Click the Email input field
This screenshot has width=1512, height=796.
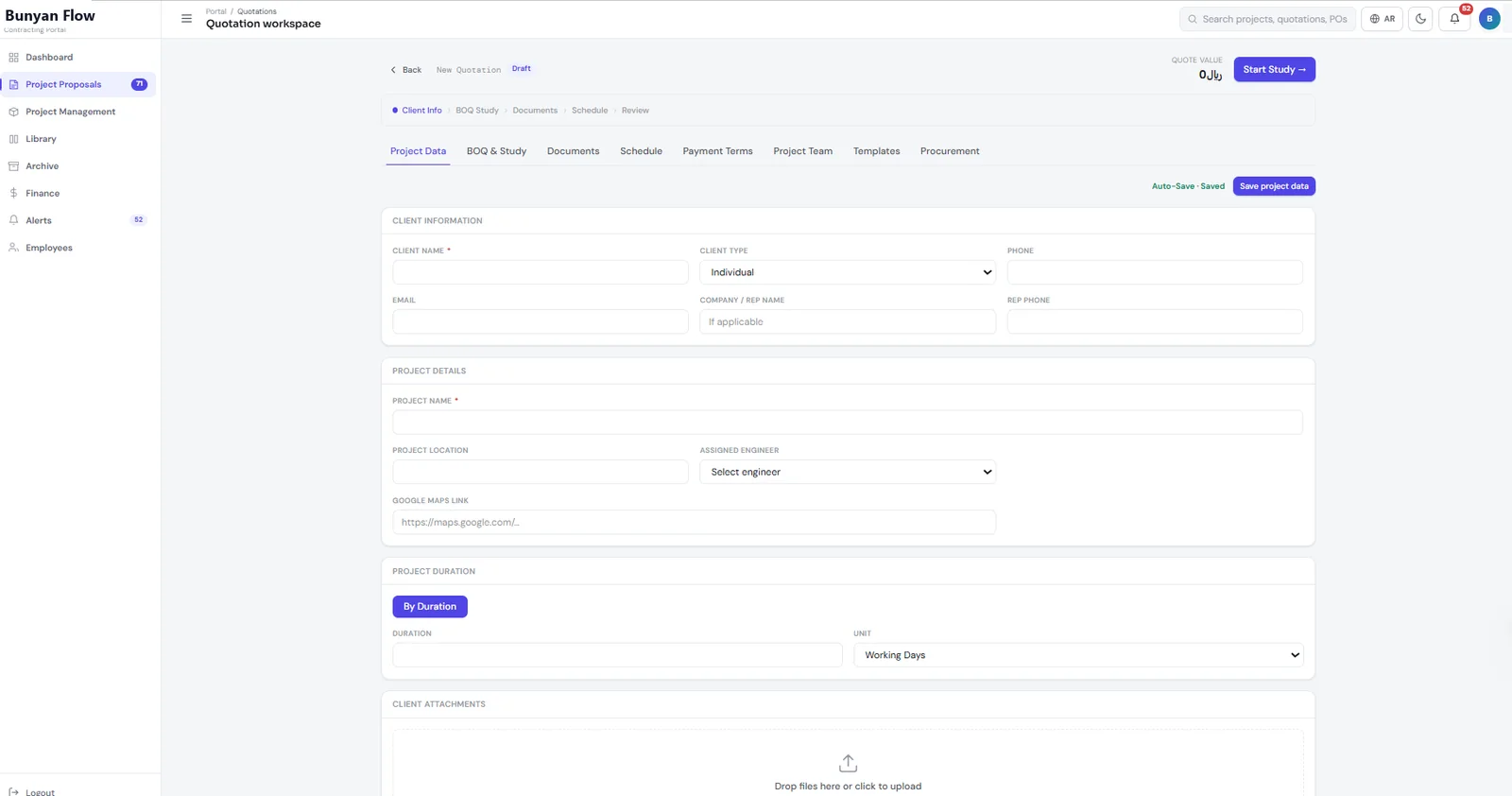tap(541, 321)
